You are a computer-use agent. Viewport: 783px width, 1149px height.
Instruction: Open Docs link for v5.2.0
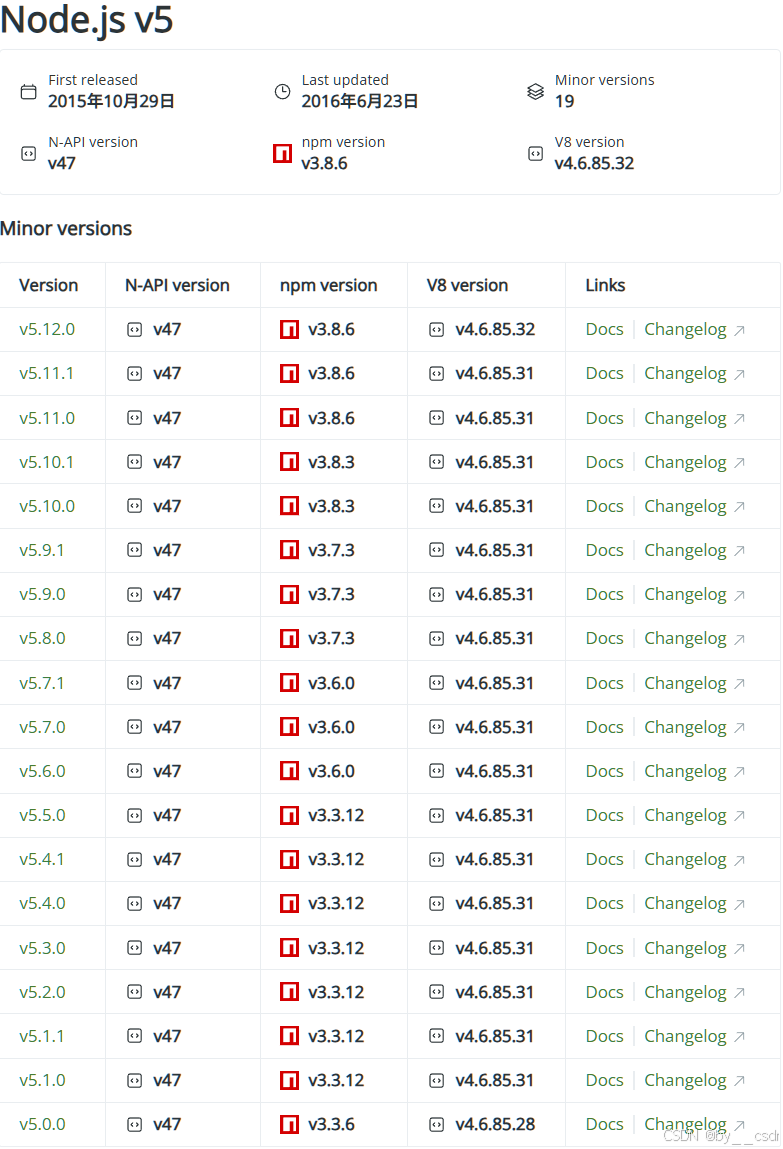pos(604,992)
